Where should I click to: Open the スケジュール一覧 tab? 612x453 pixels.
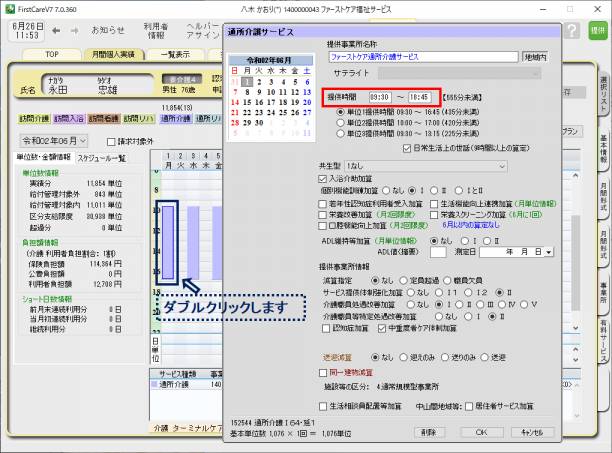pos(100,158)
